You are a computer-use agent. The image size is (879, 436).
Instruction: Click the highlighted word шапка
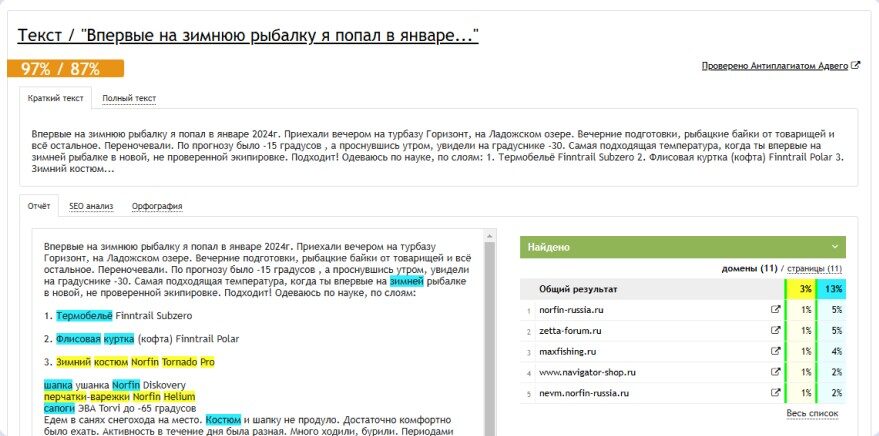coord(58,386)
